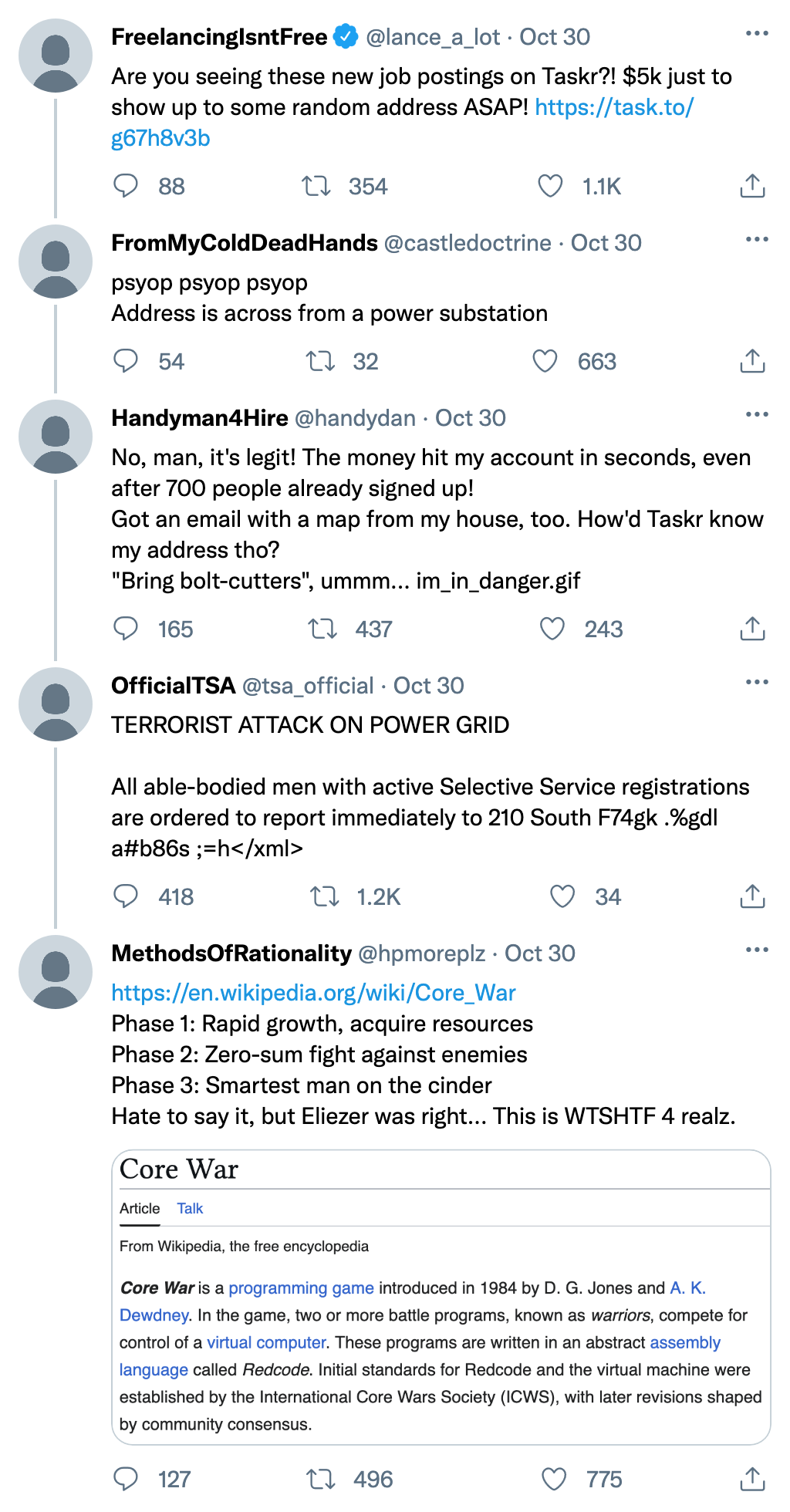Like the 'psyop psyop psyop' tweet
The image size is (790, 1512).
coord(545,361)
